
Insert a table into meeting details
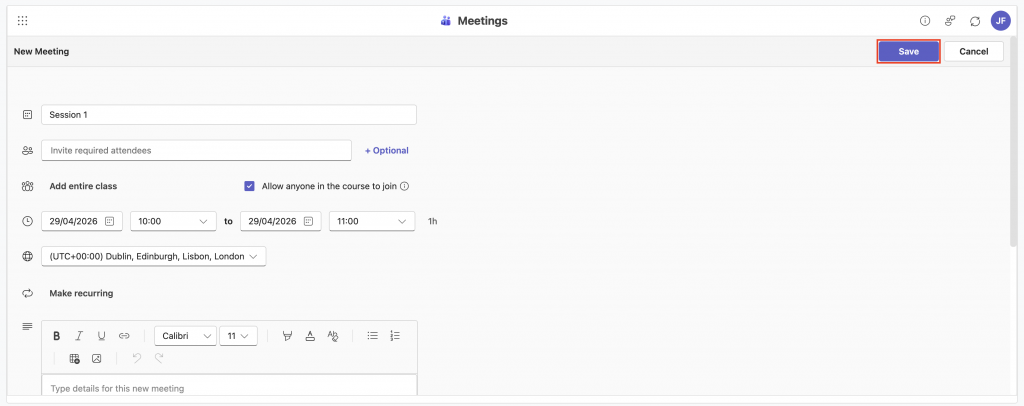[x=74, y=358]
